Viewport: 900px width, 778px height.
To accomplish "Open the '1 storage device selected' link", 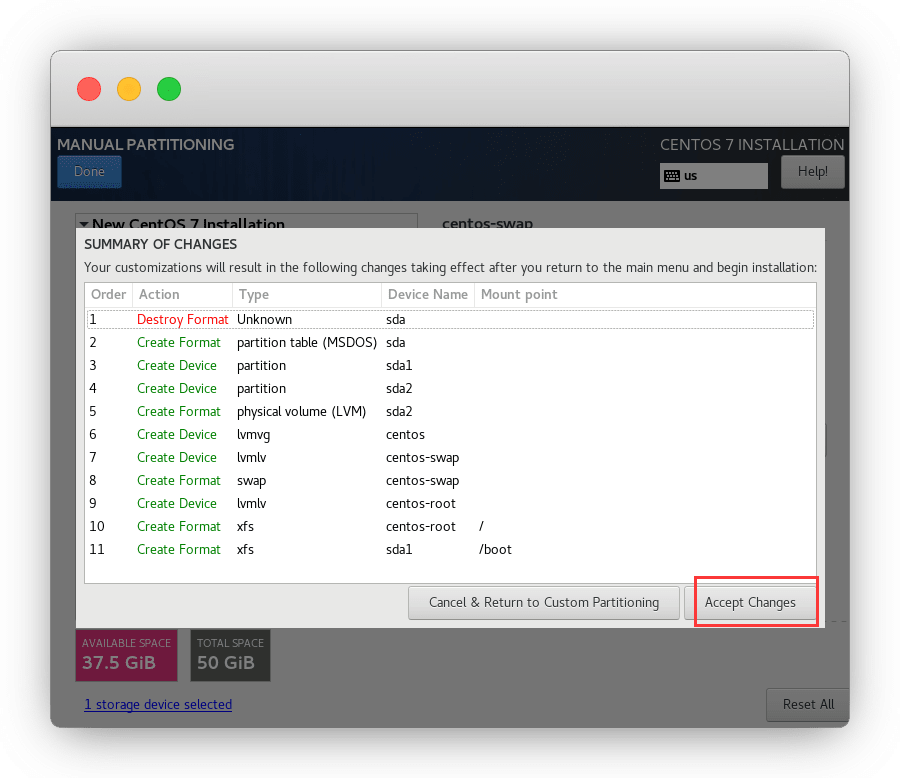I will coord(158,705).
